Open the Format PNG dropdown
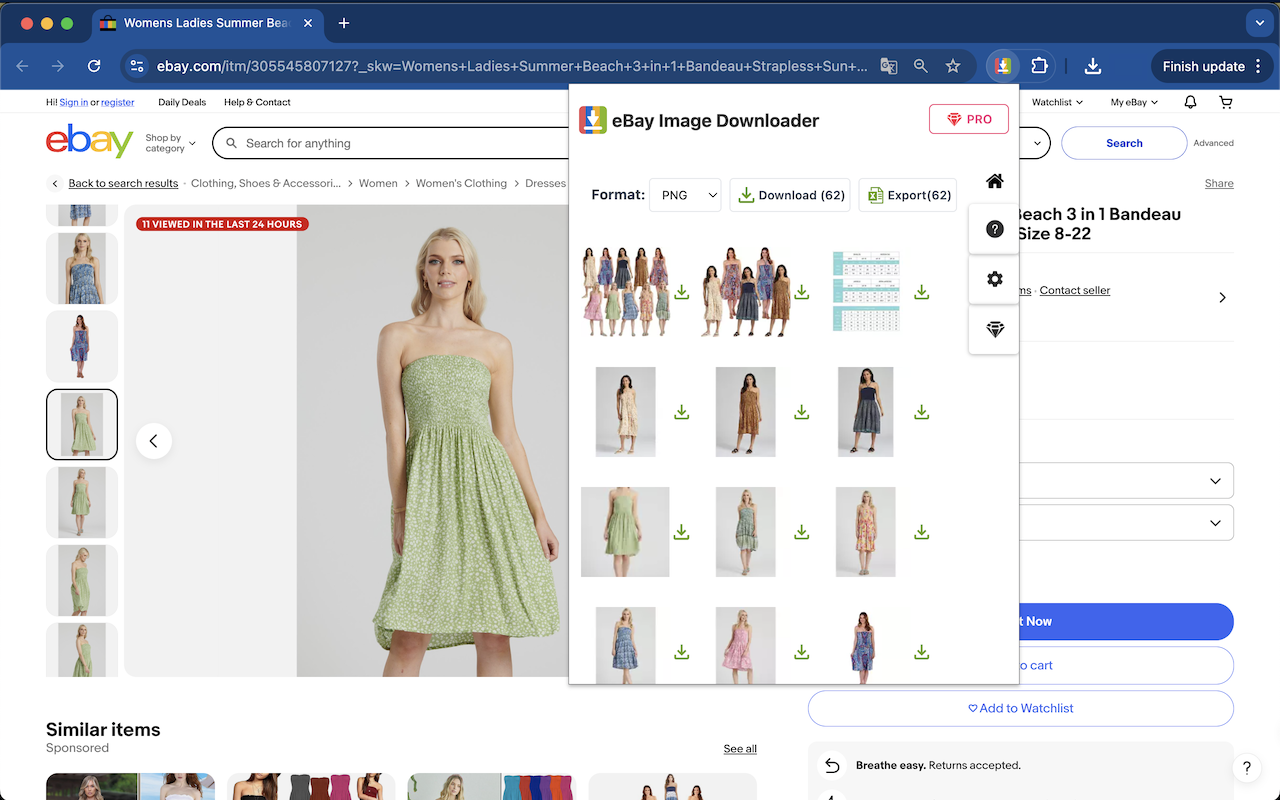This screenshot has width=1280, height=800. pyautogui.click(x=685, y=195)
